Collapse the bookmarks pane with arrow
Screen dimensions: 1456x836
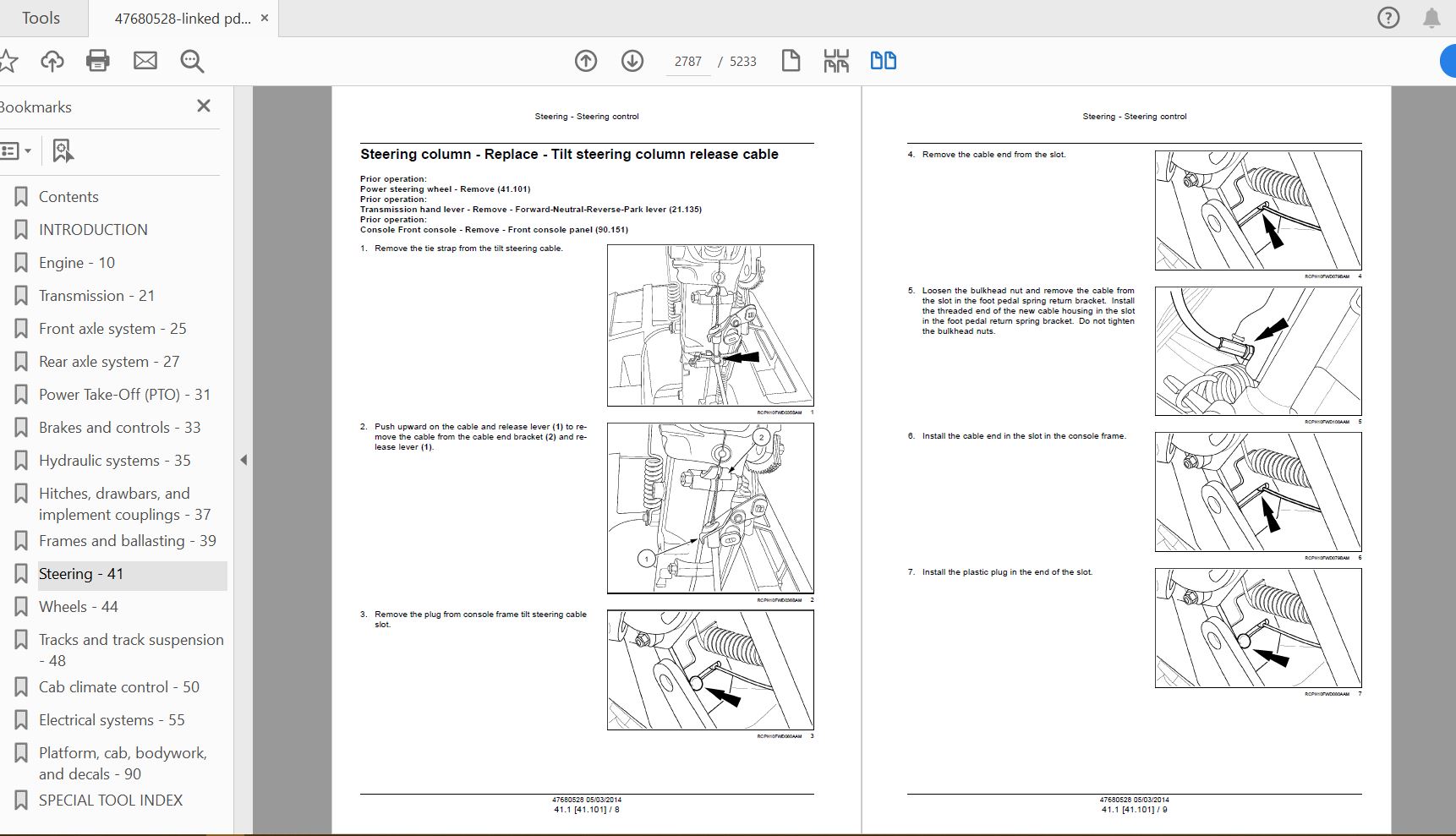point(244,460)
